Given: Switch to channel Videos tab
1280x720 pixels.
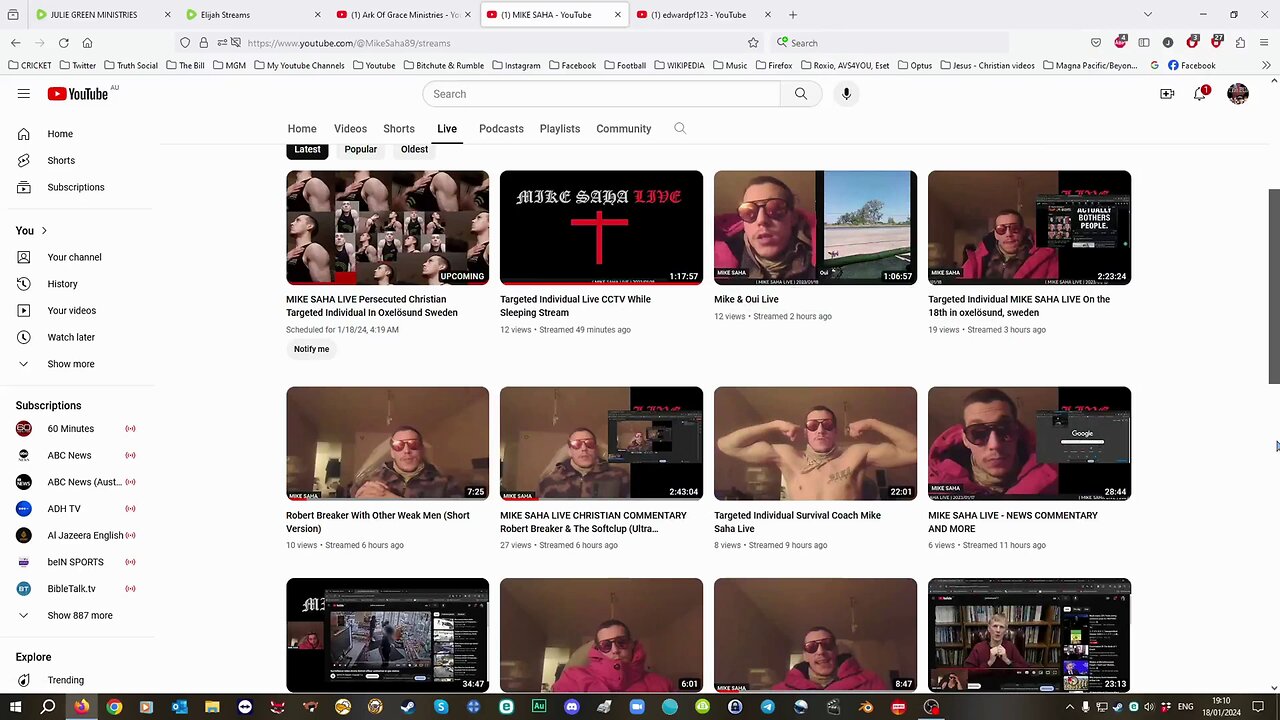Looking at the screenshot, I should pos(350,129).
